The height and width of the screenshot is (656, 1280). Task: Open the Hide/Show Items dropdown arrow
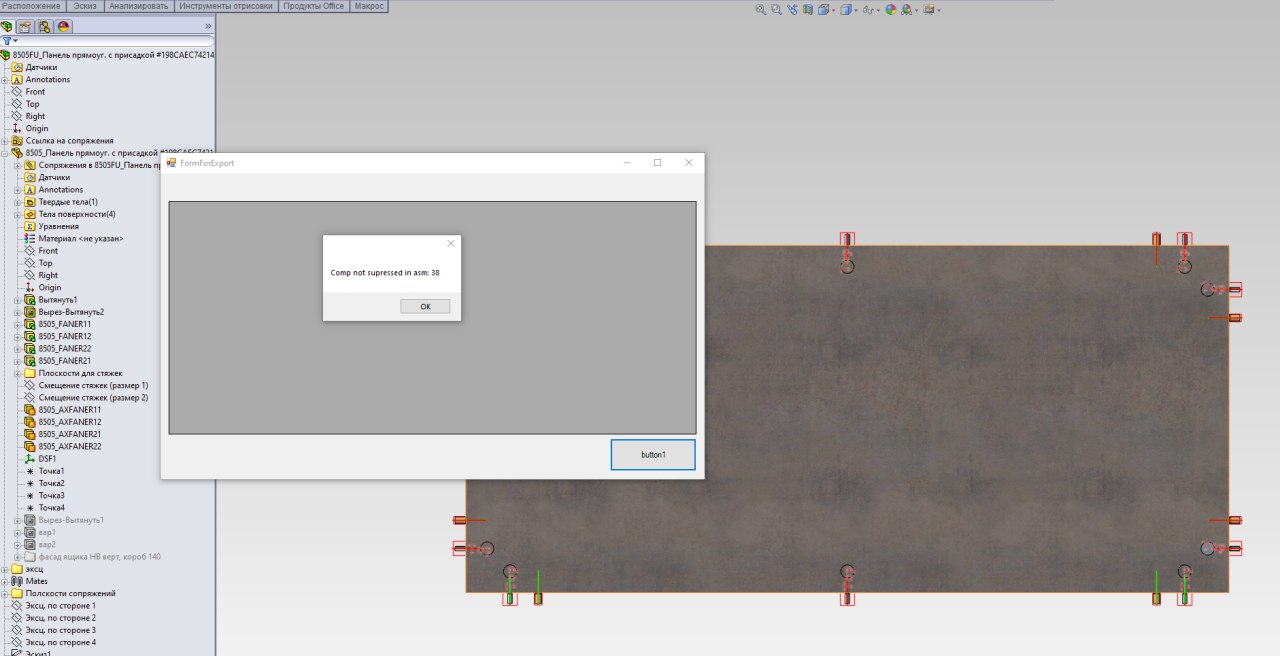point(878,10)
